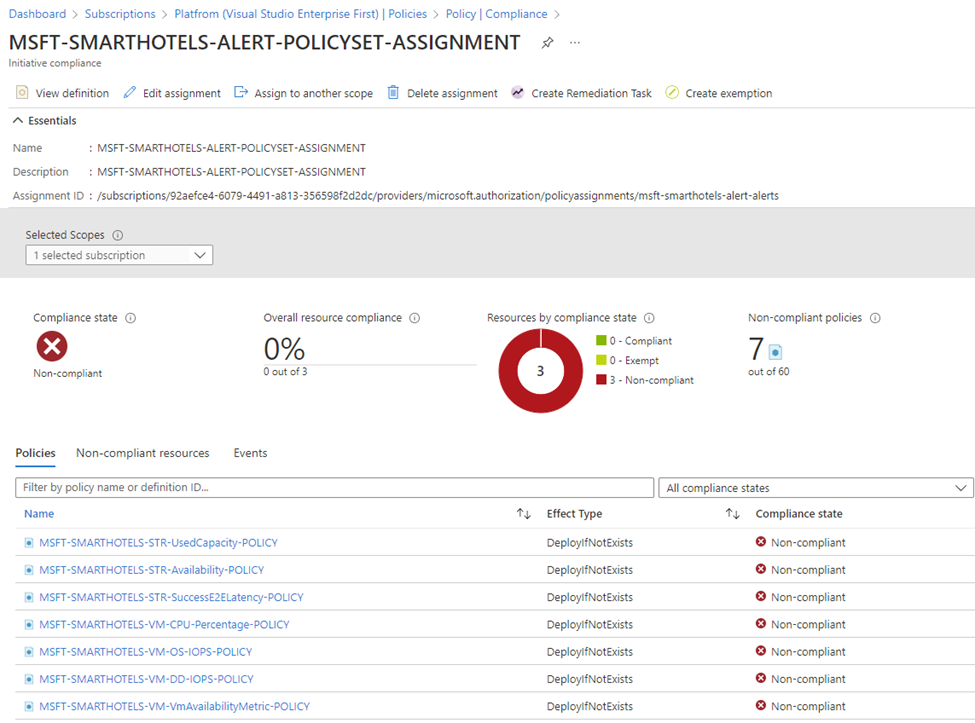This screenshot has height=723, width=975.
Task: Click the policy icon beside the 7 count
Action: pyautogui.click(x=775, y=352)
